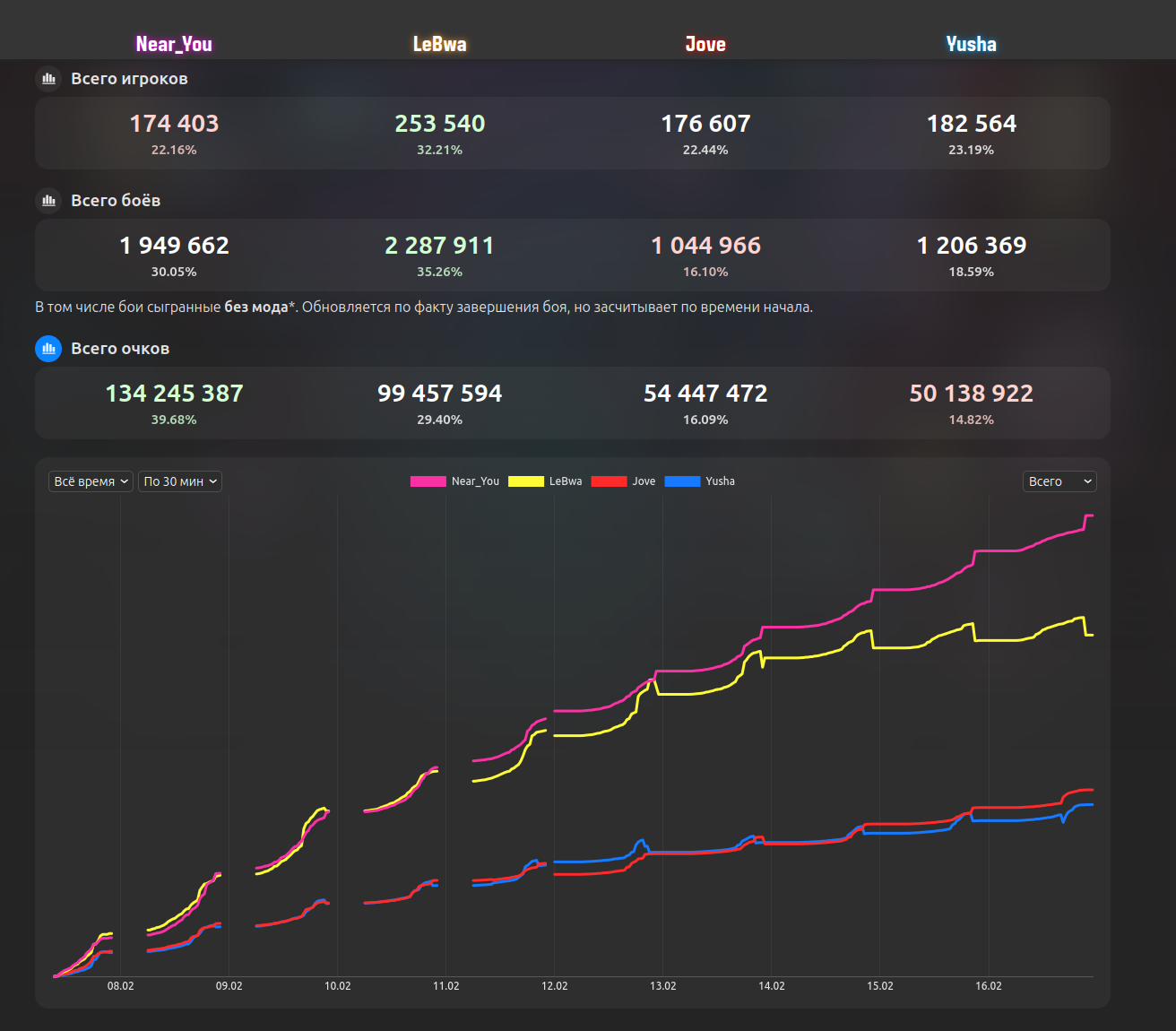The width and height of the screenshot is (1176, 1031).
Task: Click the Всего очков section title
Action: pyautogui.click(x=120, y=349)
